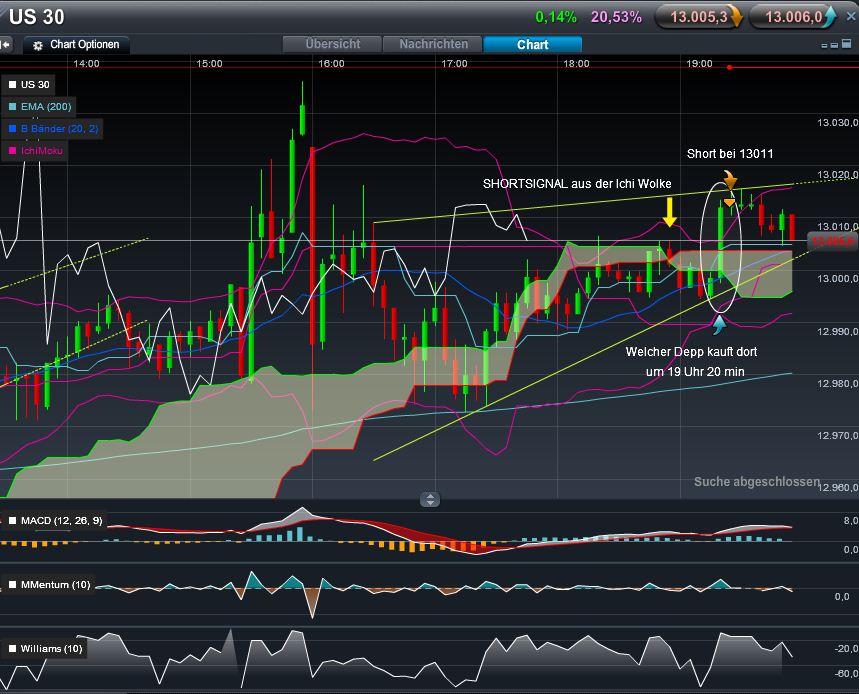Click the 'Suche abgeschlossen' status text
This screenshot has height=694, width=859.
(x=757, y=482)
